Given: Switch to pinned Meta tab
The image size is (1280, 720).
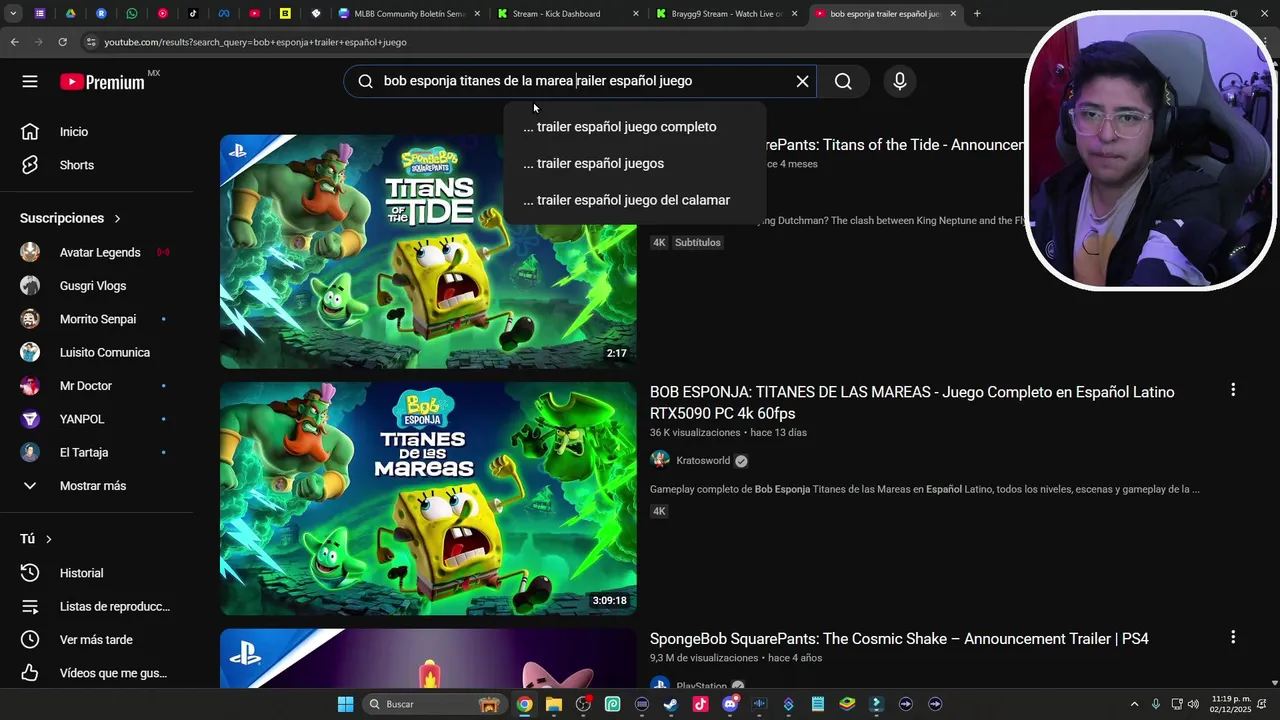Looking at the screenshot, I should coord(224,14).
